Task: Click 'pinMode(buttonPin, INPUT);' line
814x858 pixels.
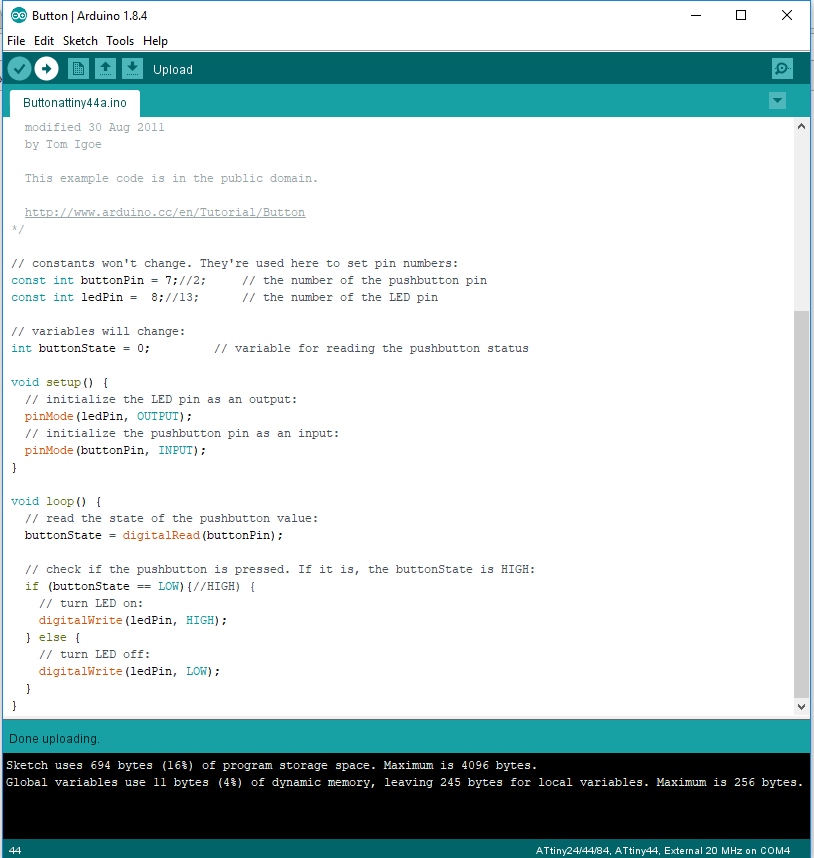Action: click(x=115, y=450)
